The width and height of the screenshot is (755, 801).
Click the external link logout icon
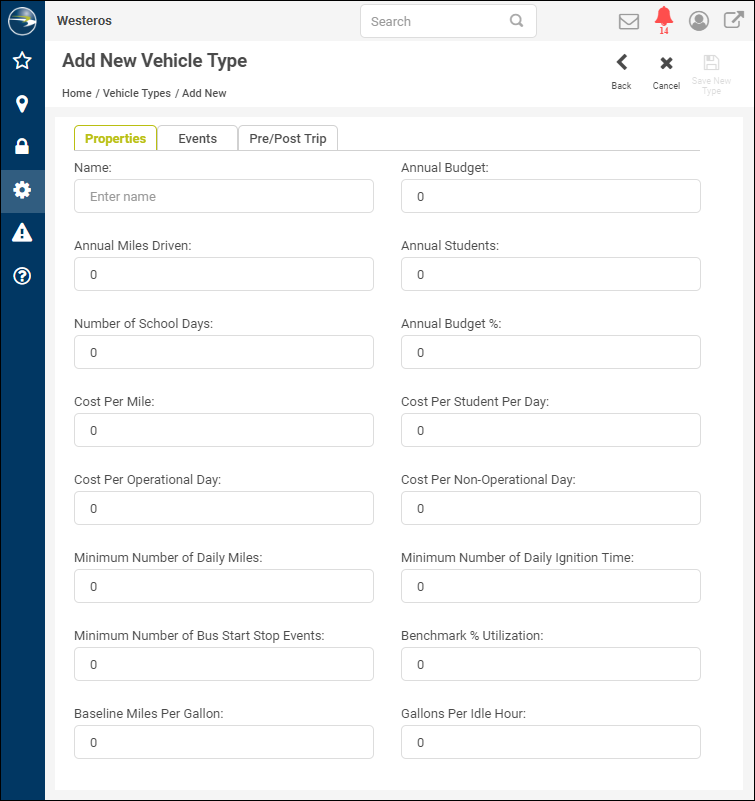pyautogui.click(x=733, y=20)
